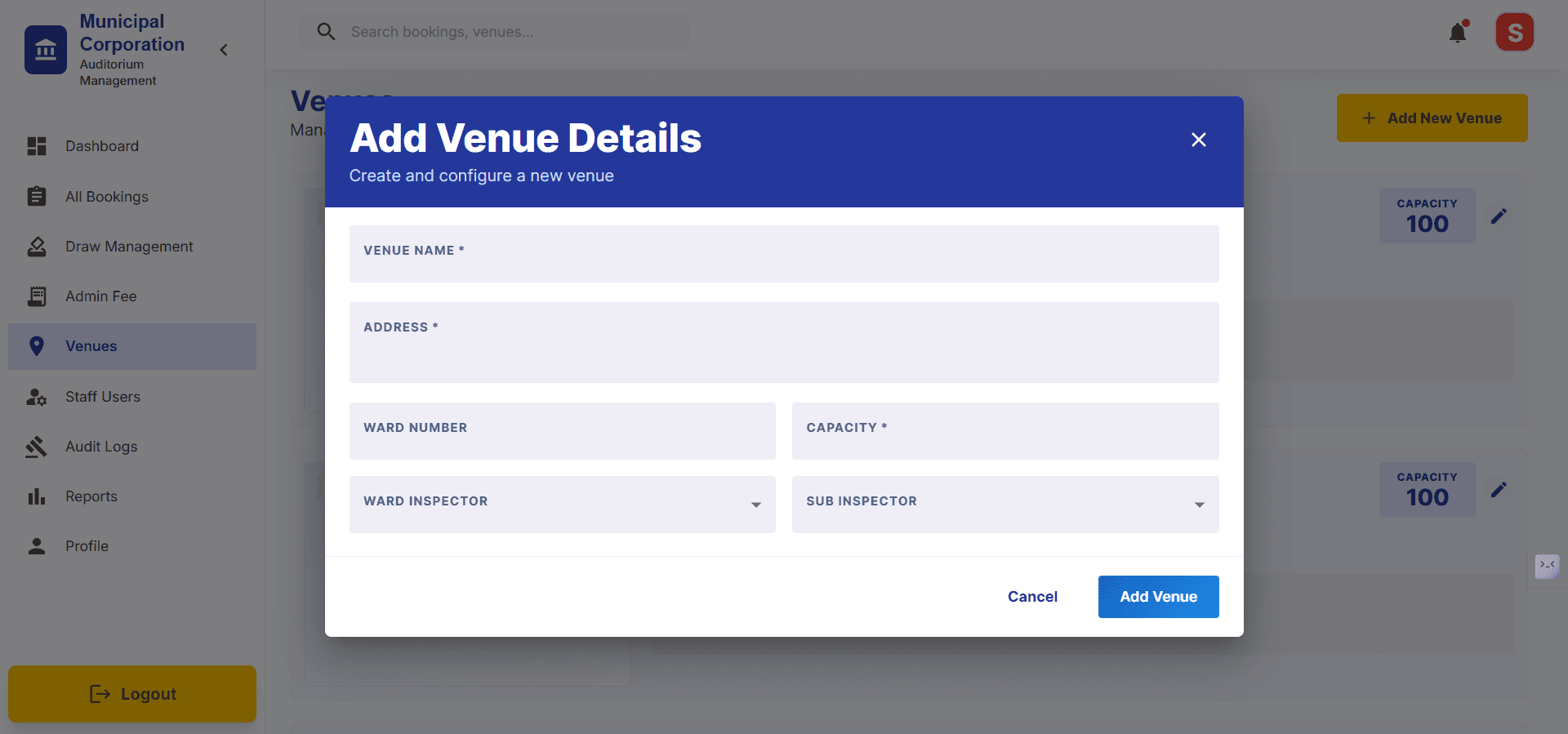Click the Draw Management stamp icon

tap(37, 247)
